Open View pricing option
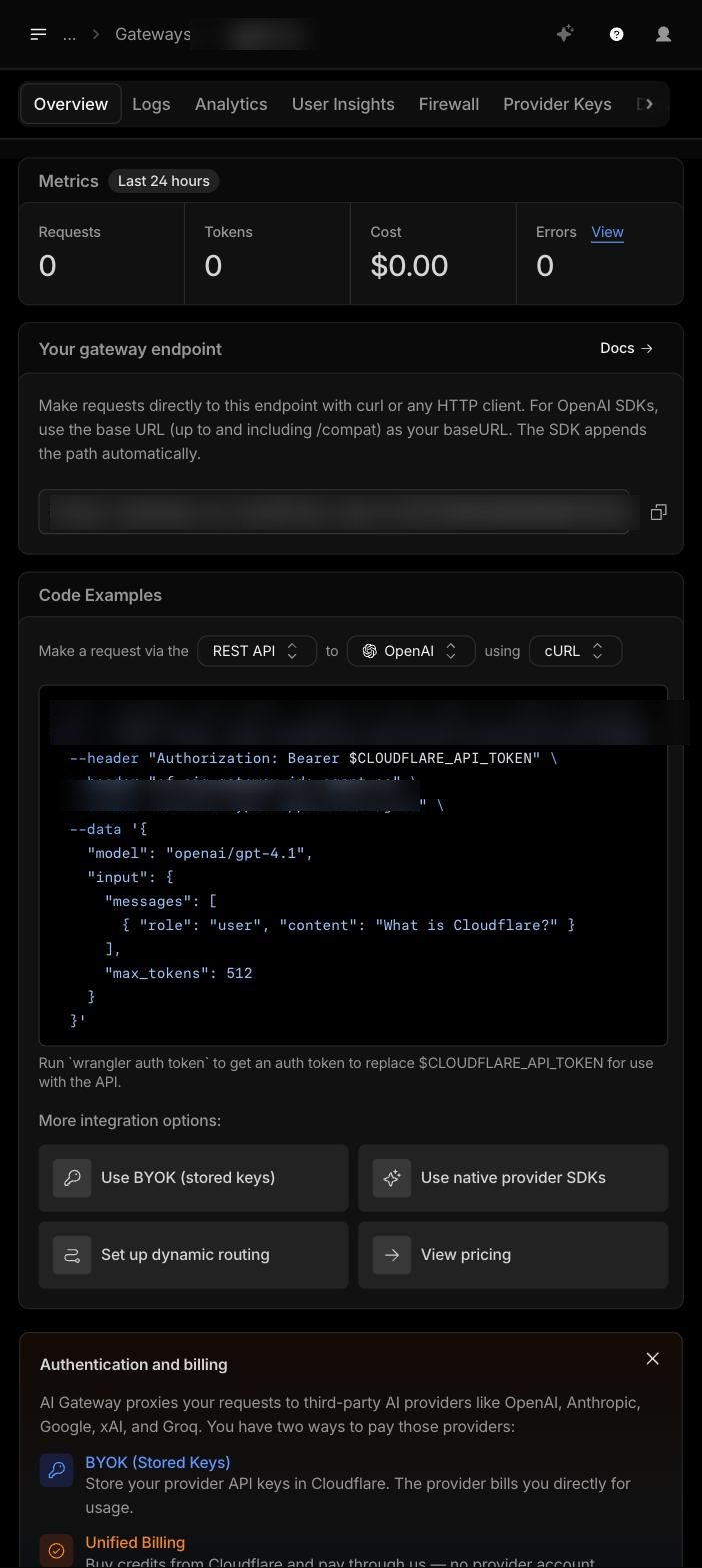This screenshot has width=702, height=1568. tap(513, 1255)
